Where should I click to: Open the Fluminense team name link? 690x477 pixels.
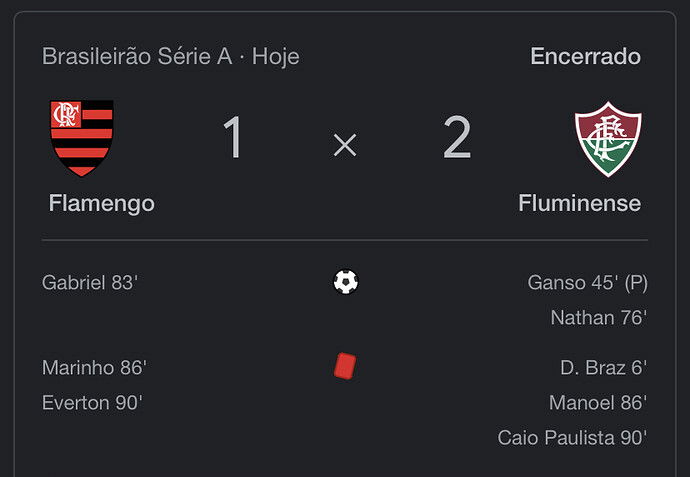coord(580,203)
